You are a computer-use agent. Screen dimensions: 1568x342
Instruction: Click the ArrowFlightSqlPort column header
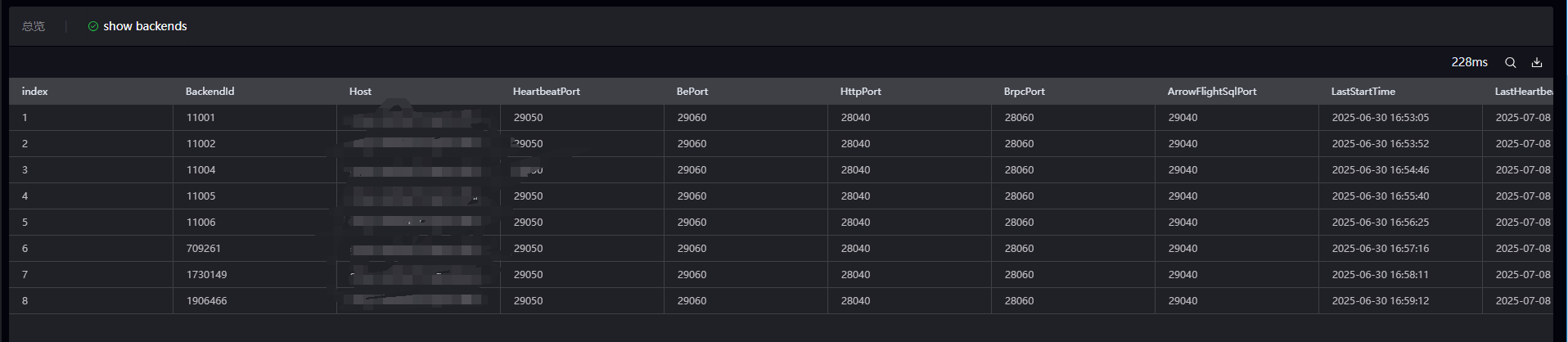pos(1211,92)
